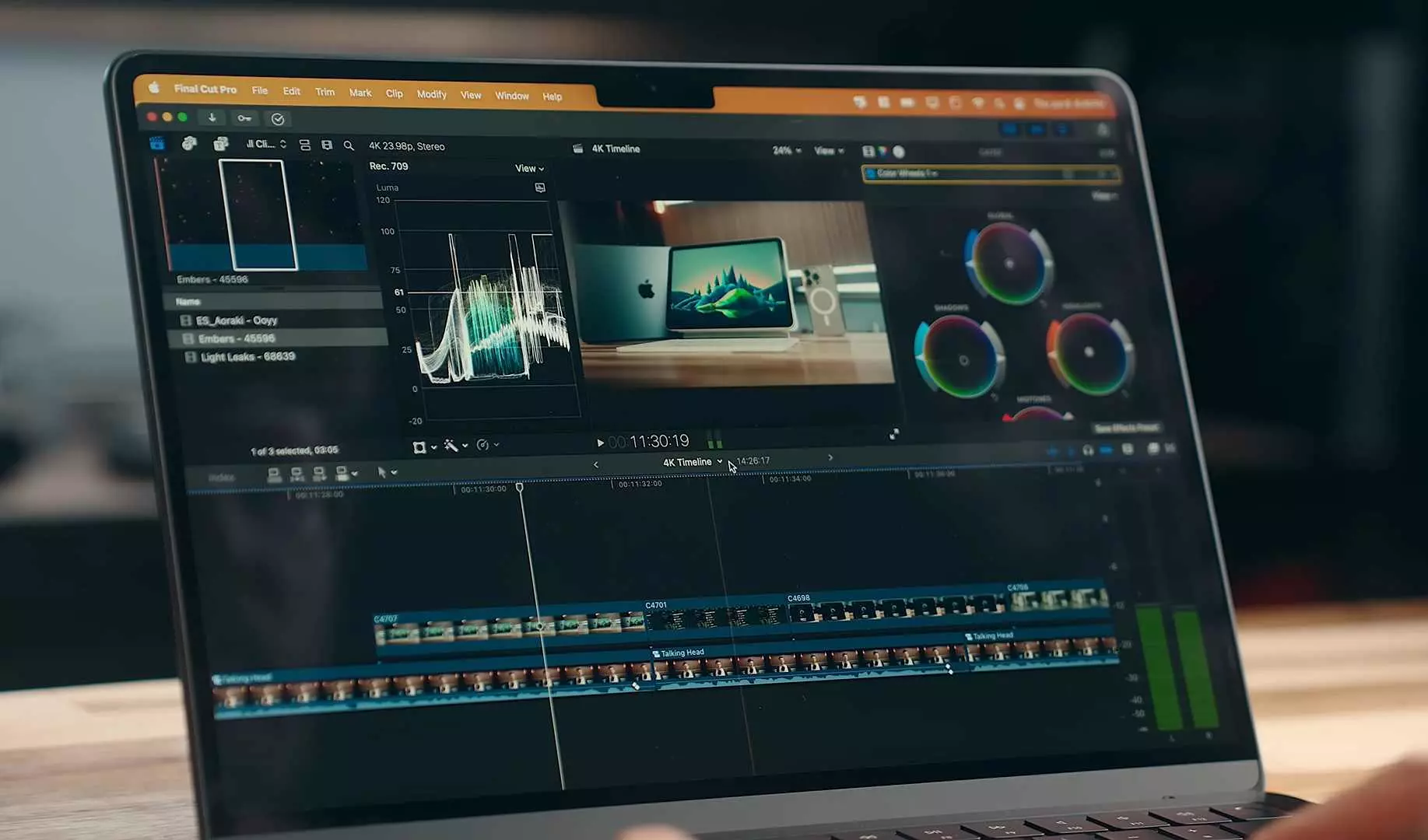Open the Final Cut Pro app menu
This screenshot has height=840, width=1428.
click(x=205, y=89)
